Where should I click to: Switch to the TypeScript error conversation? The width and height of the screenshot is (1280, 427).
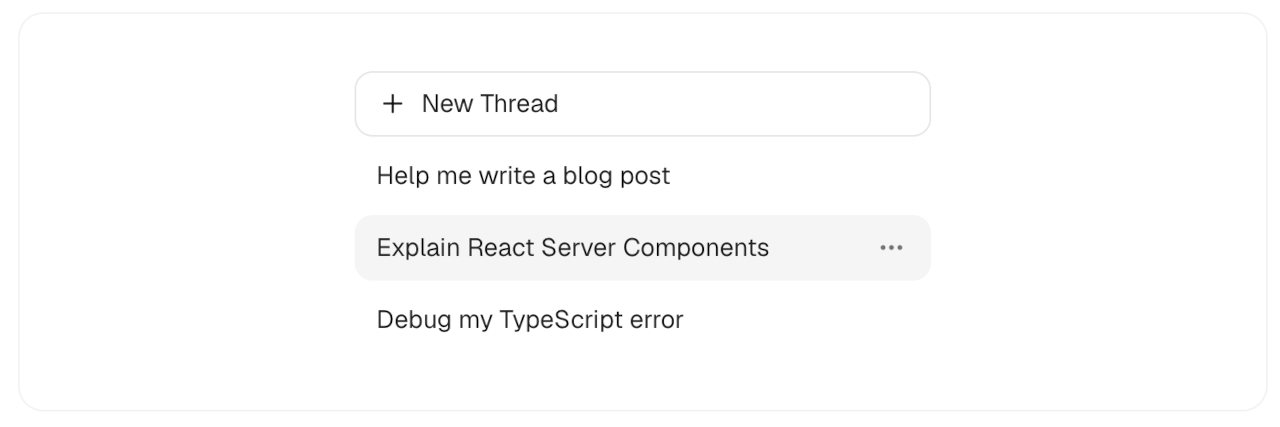tap(530, 320)
